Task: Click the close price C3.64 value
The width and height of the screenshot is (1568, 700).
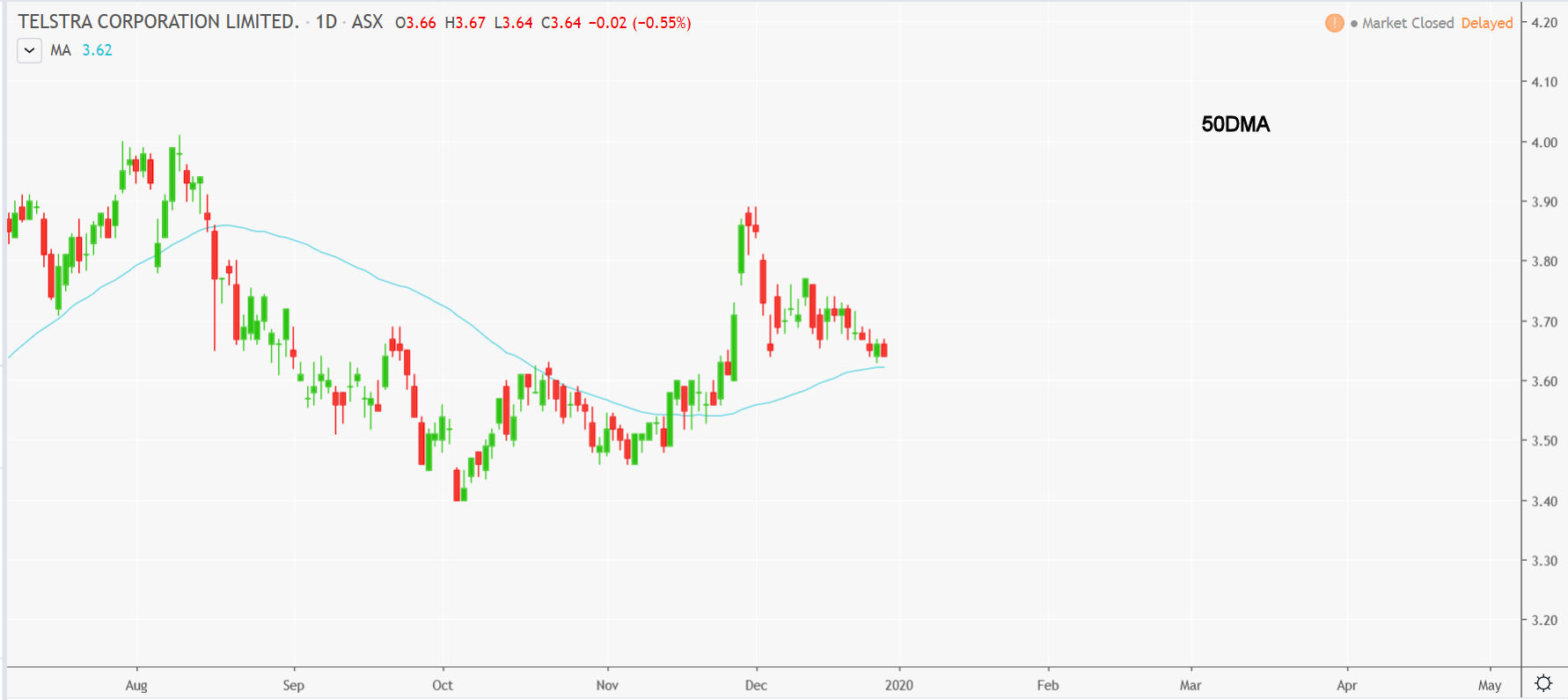Action: (561, 23)
